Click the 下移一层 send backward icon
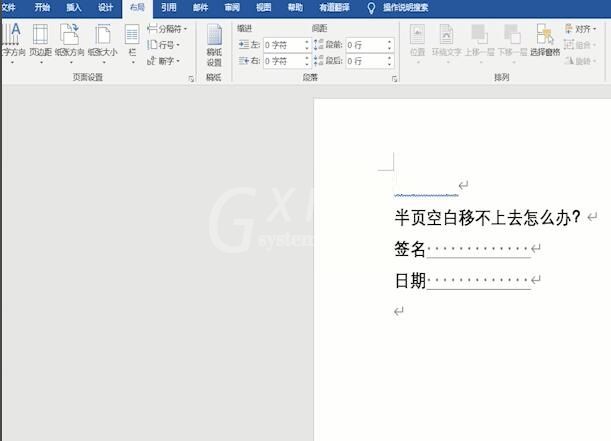 [512, 43]
